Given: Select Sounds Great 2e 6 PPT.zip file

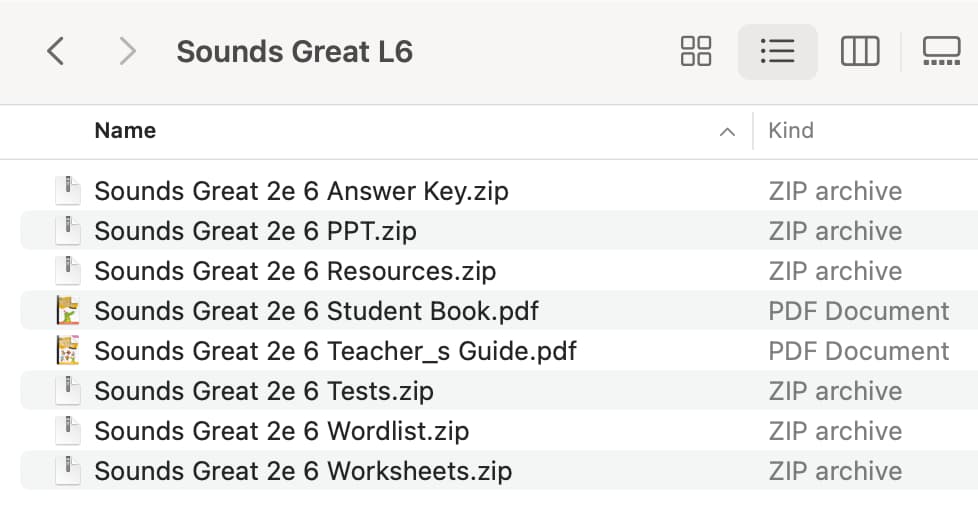Looking at the screenshot, I should coord(499,231).
